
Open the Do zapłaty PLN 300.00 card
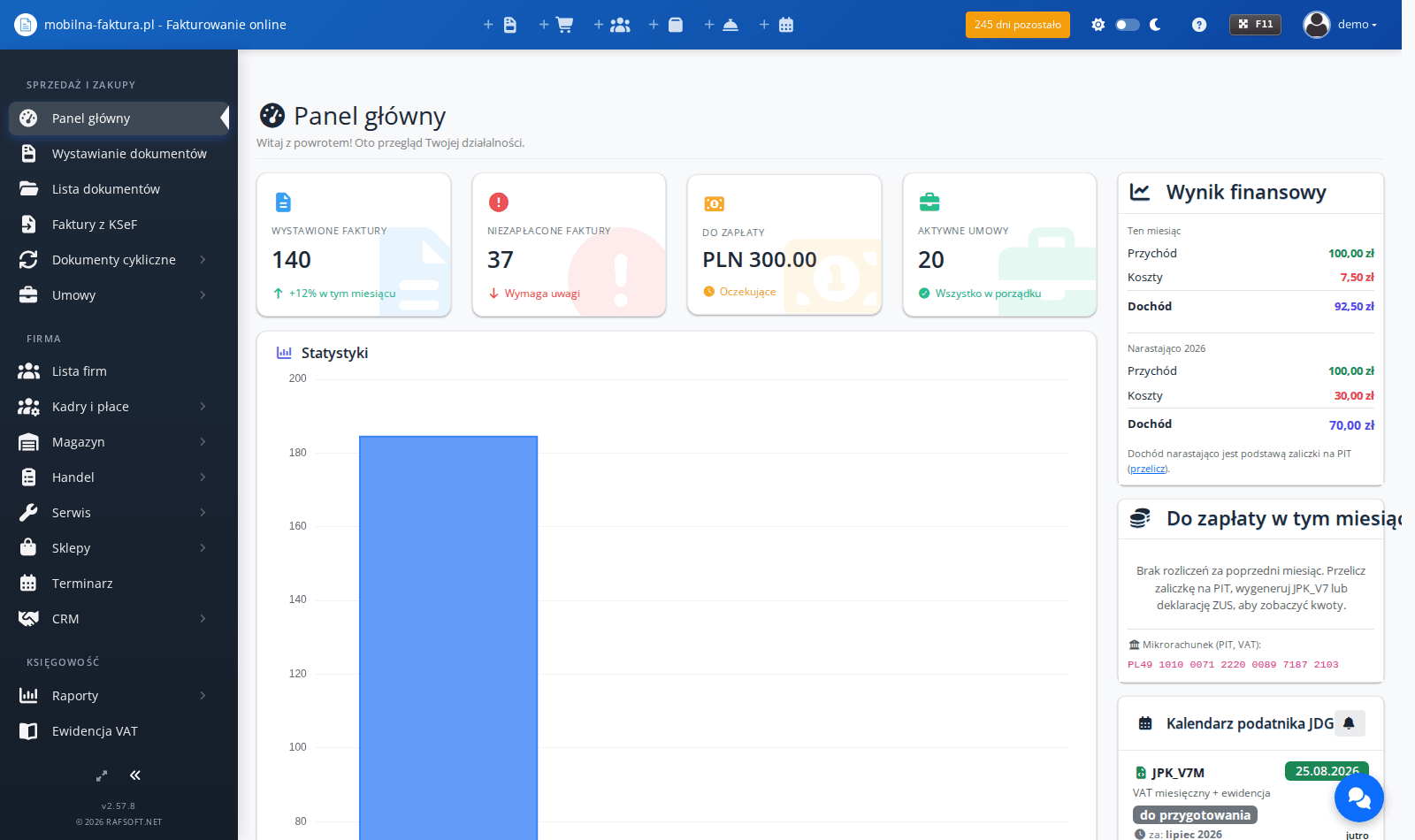click(x=784, y=245)
